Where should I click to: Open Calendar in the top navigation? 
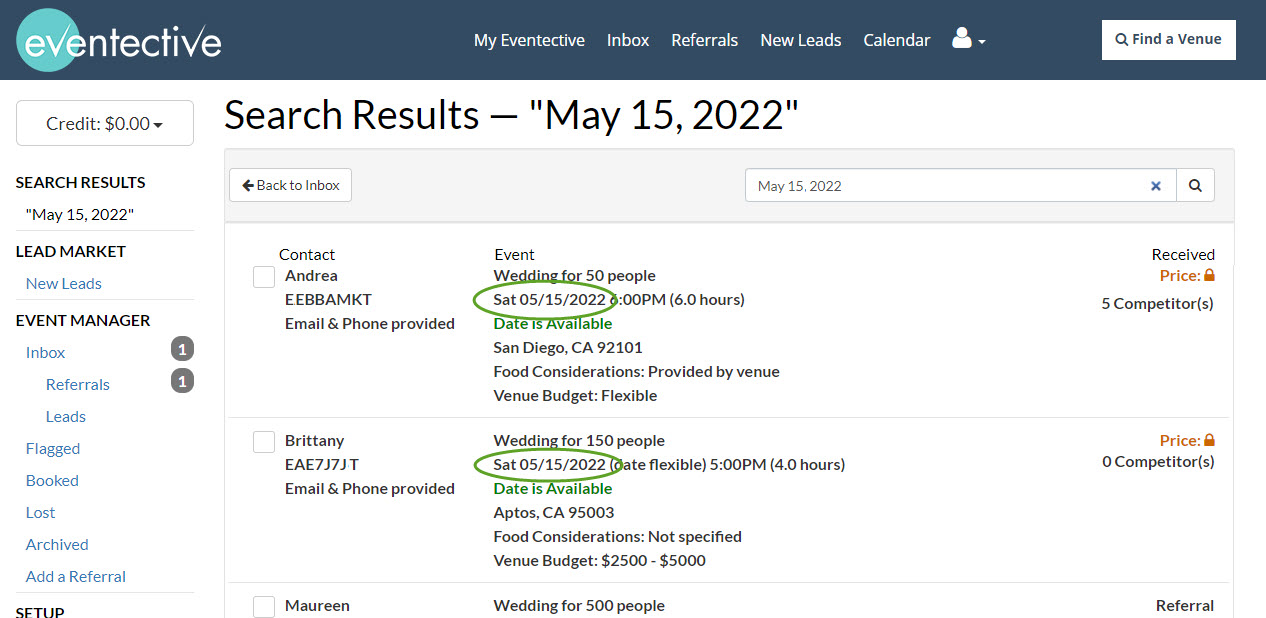pyautogui.click(x=897, y=40)
